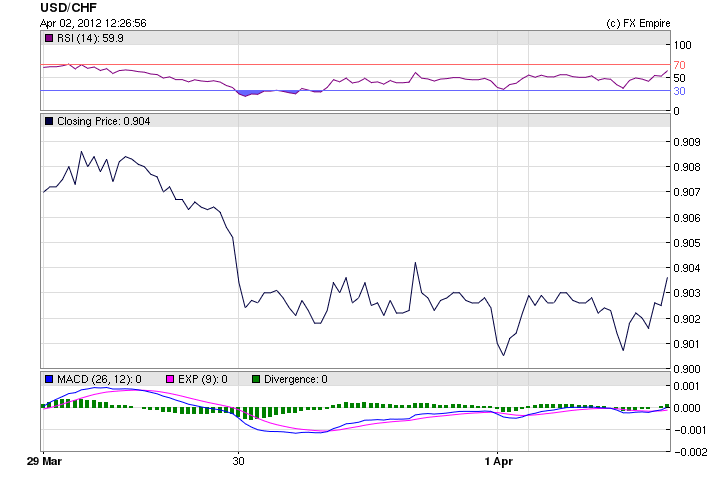Click the purple RSI legend swatch
Screen dimensions: 710x487
tap(49, 38)
